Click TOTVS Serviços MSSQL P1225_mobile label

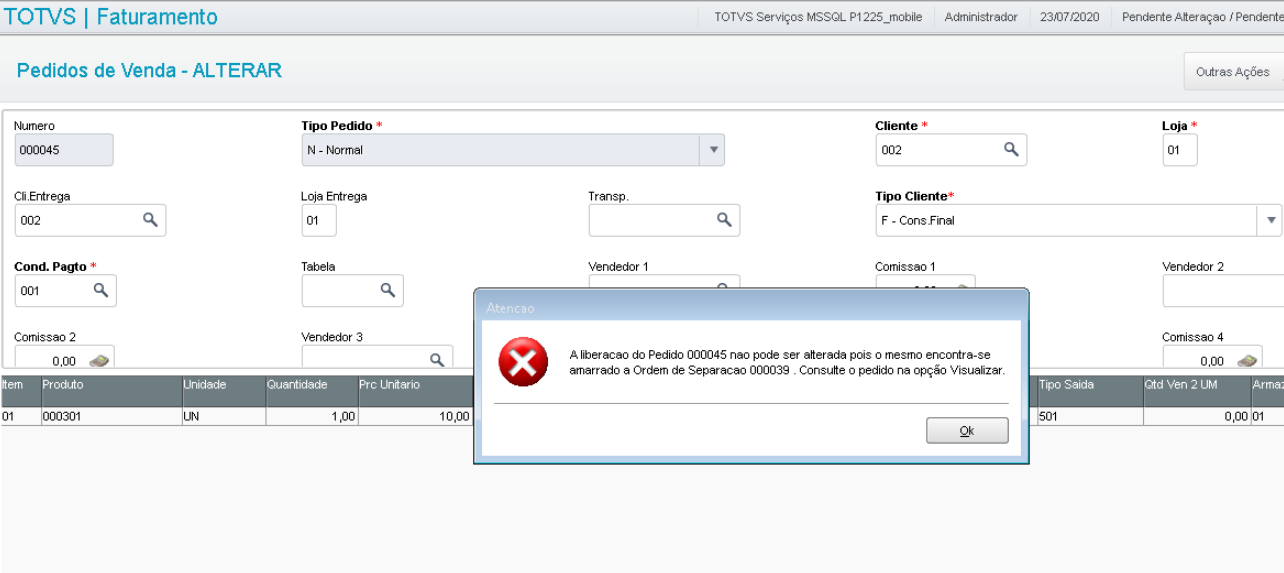click(819, 17)
